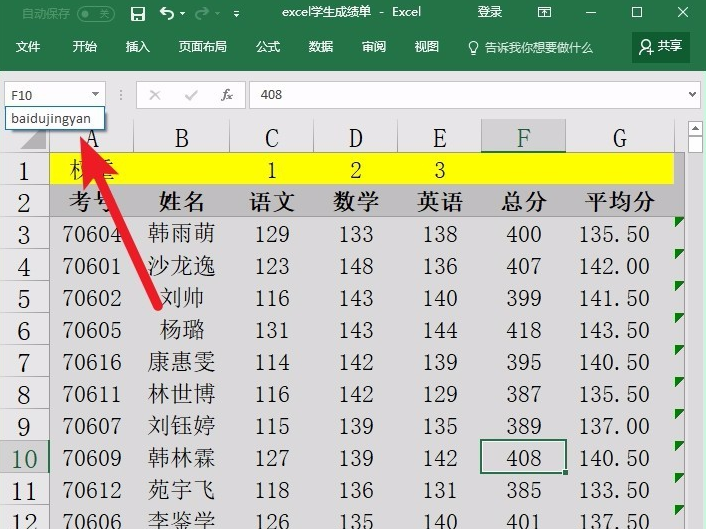
Task: Open the Customize Quick Access Toolbar menu
Action: (x=236, y=14)
